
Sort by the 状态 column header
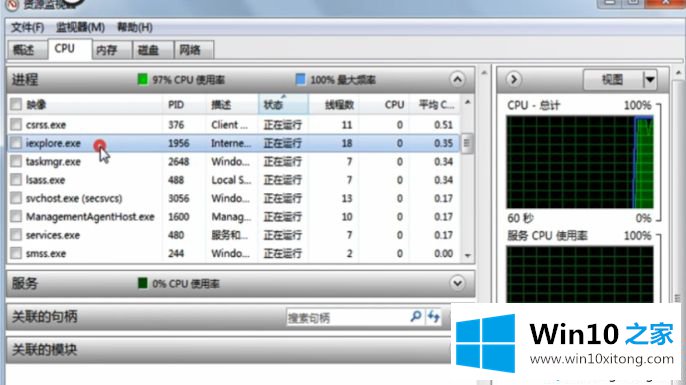pyautogui.click(x=283, y=105)
